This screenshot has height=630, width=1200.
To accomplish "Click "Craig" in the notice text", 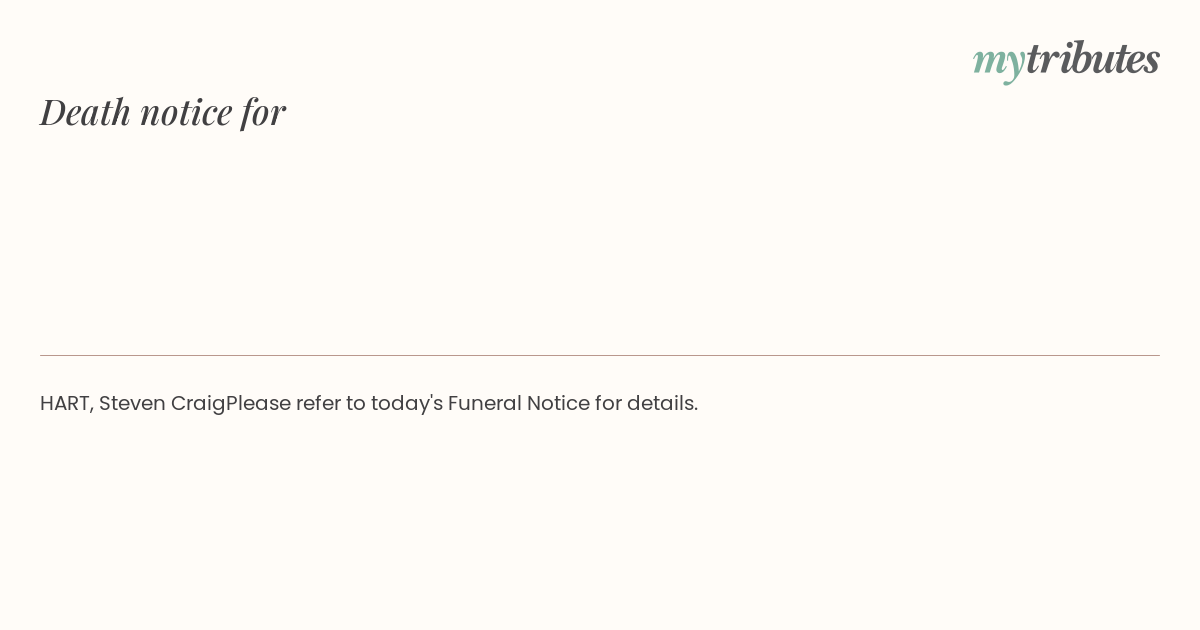I will pos(198,403).
